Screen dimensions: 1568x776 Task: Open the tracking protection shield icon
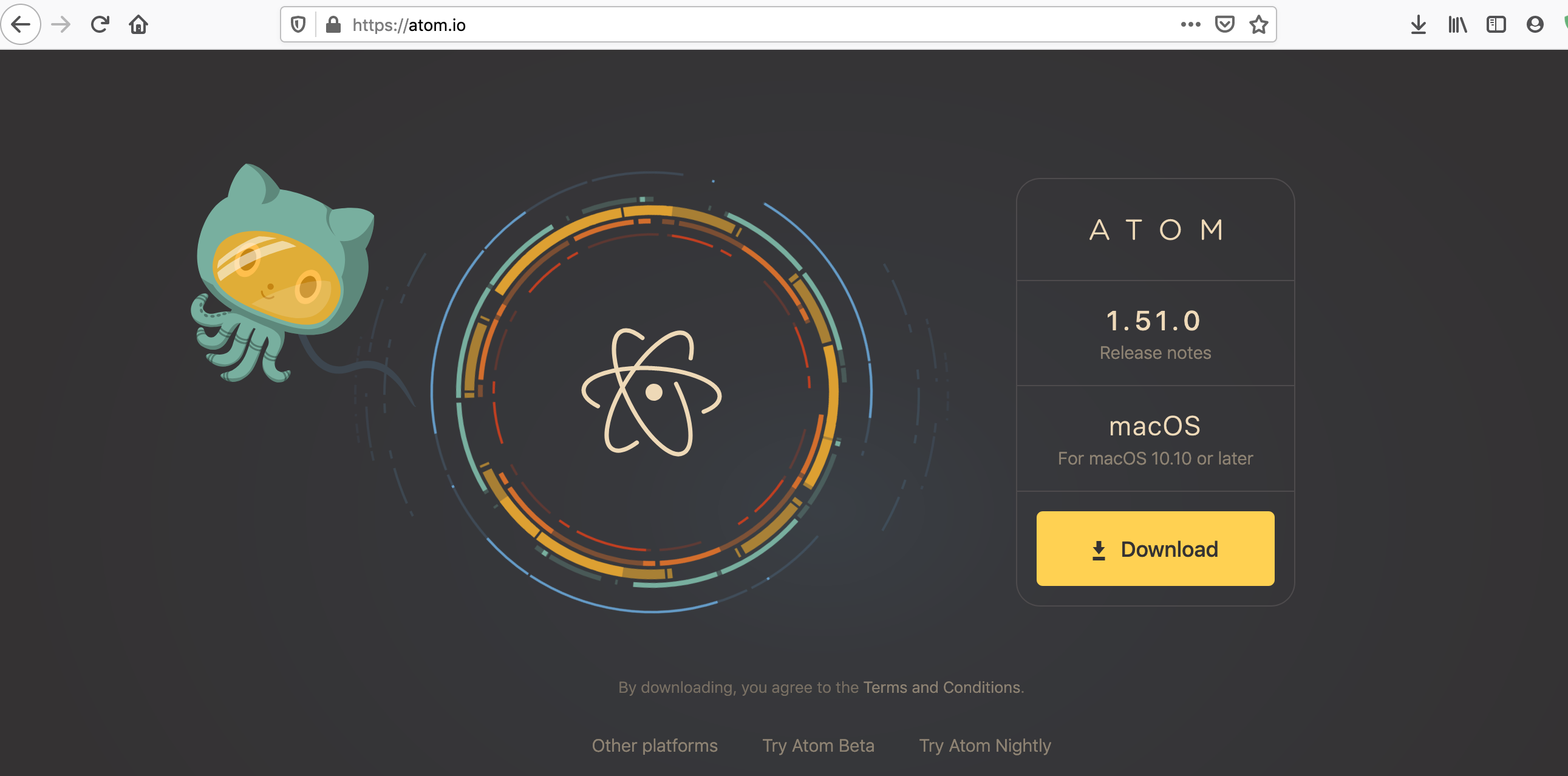[x=298, y=24]
